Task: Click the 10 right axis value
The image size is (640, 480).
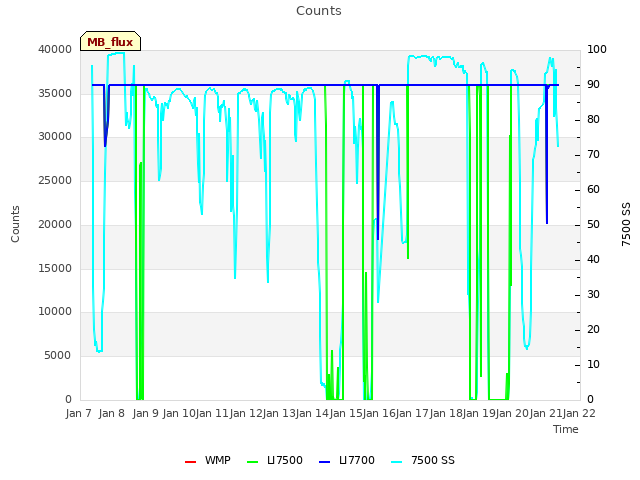Action: coord(593,364)
